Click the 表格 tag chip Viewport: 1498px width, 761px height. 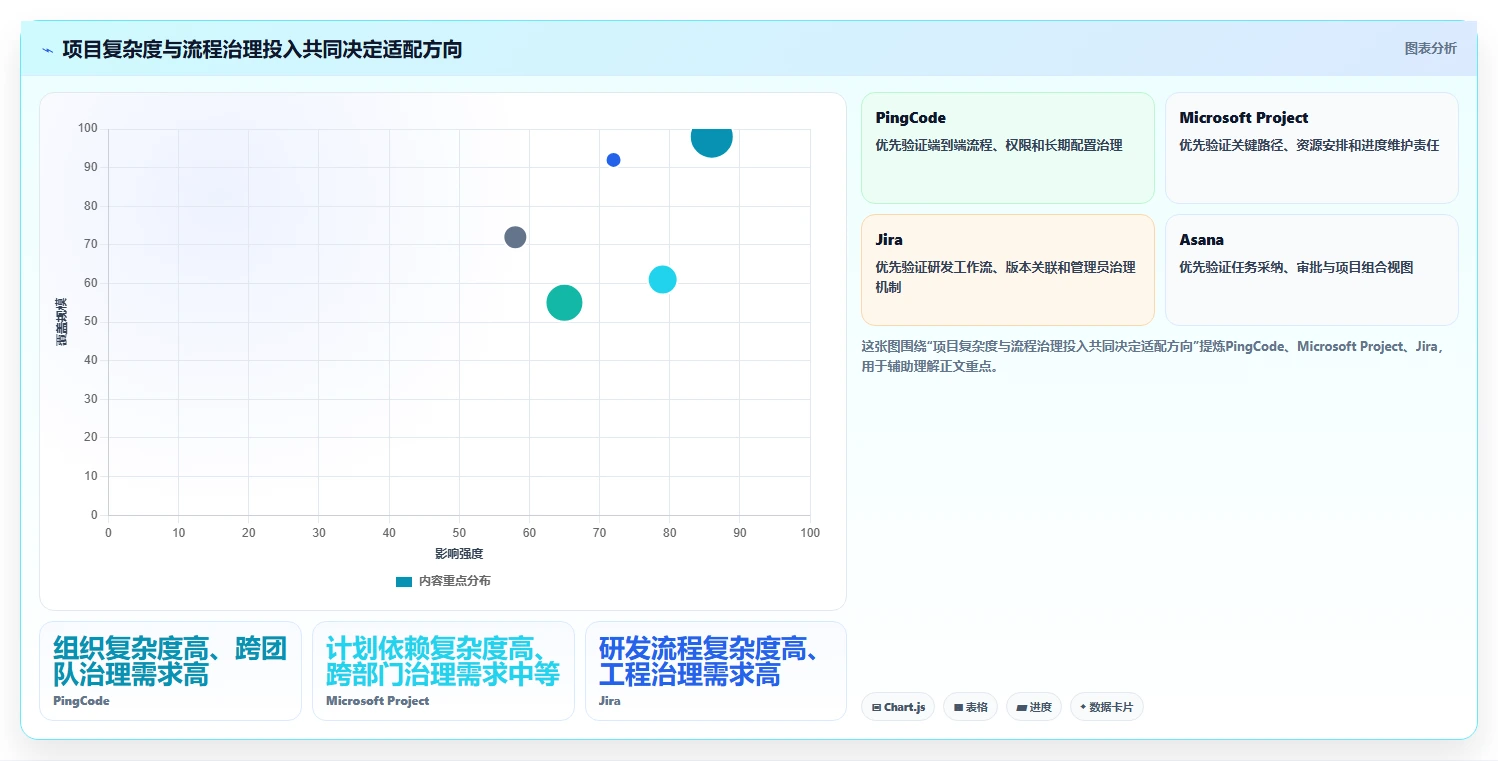(970, 707)
